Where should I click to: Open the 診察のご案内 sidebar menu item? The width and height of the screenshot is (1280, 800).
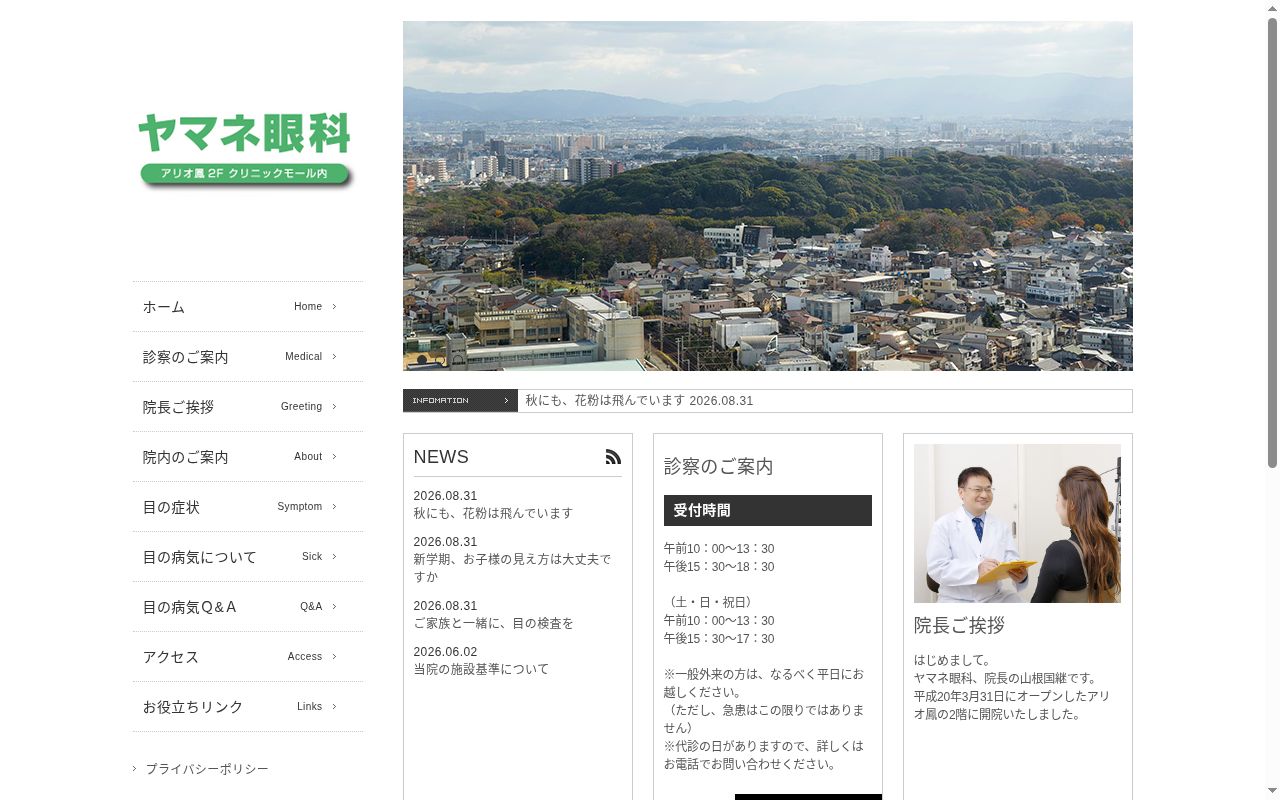point(248,357)
